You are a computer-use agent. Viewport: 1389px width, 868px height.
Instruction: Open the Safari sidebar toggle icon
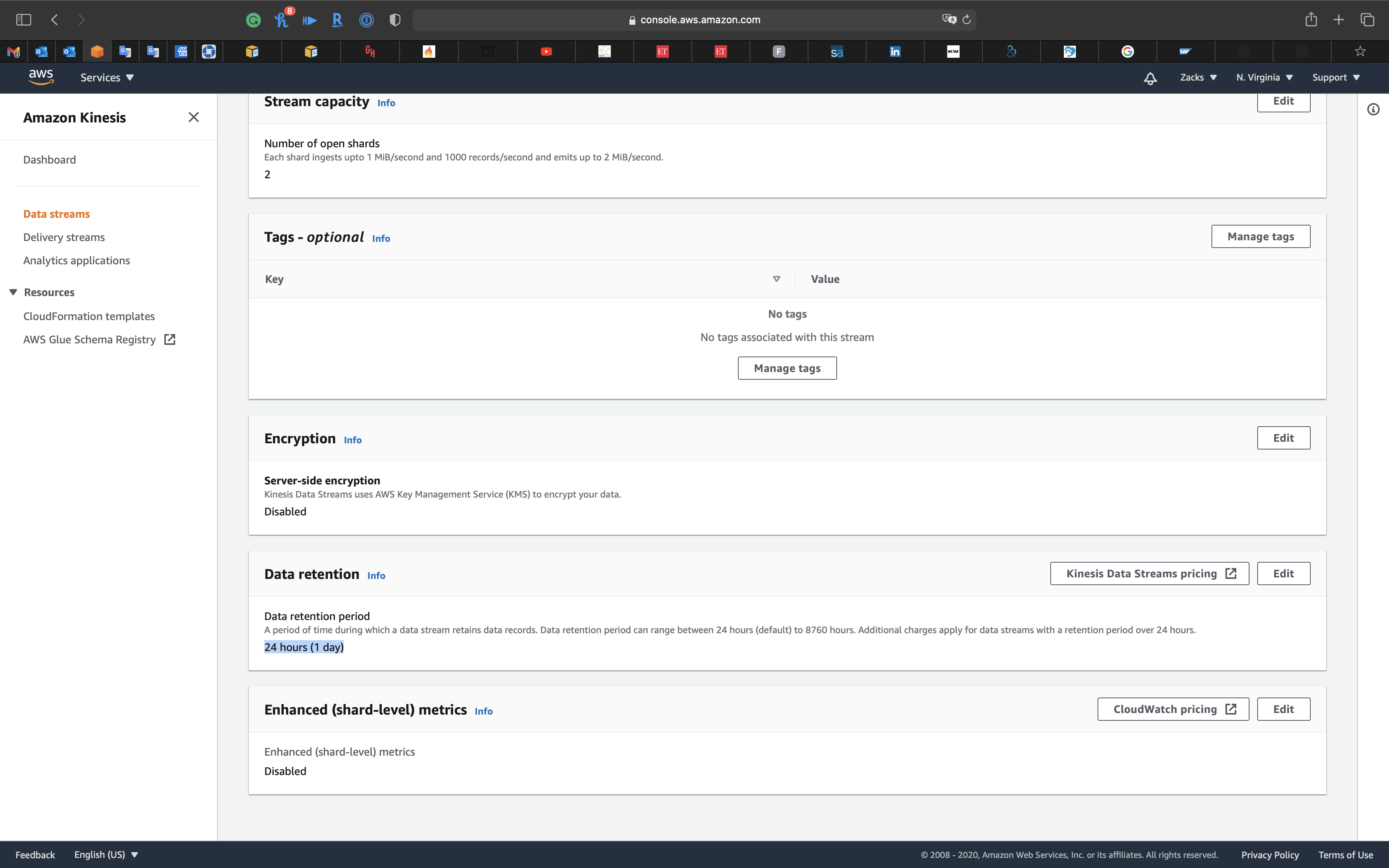click(24, 19)
